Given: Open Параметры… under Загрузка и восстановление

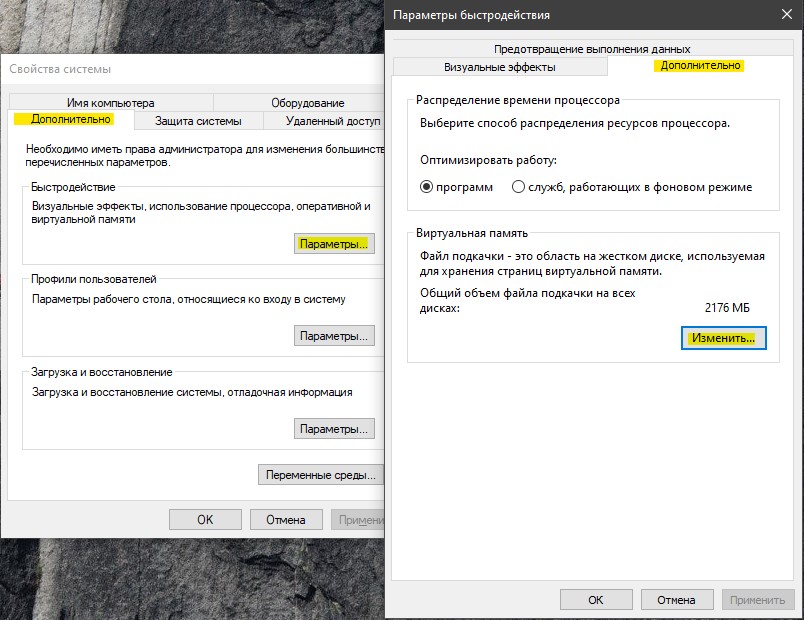Looking at the screenshot, I should [334, 429].
